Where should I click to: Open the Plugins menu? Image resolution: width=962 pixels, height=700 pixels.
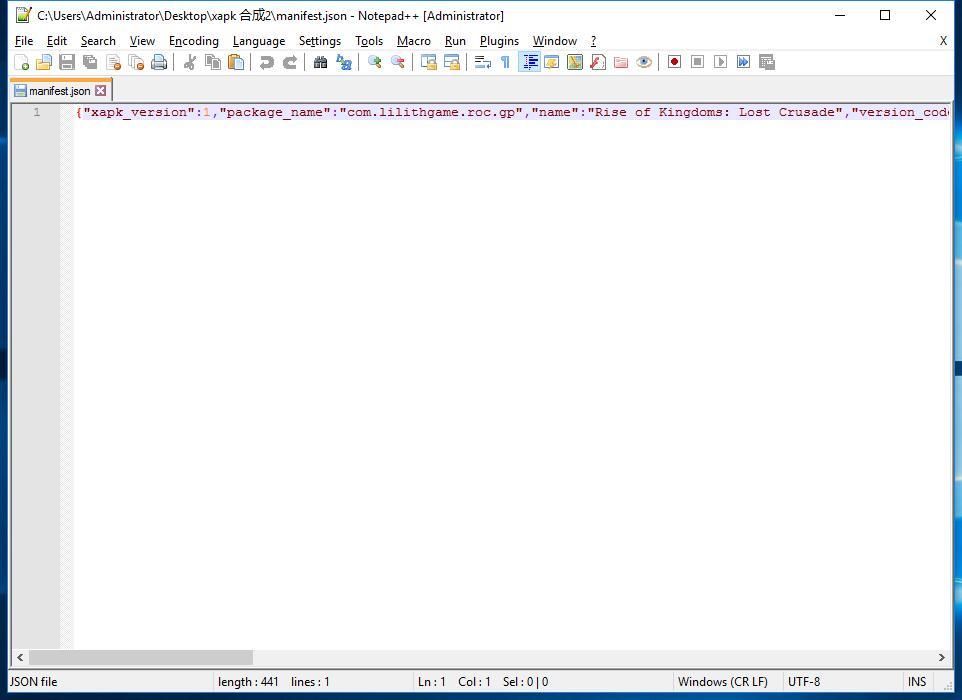[x=499, y=41]
